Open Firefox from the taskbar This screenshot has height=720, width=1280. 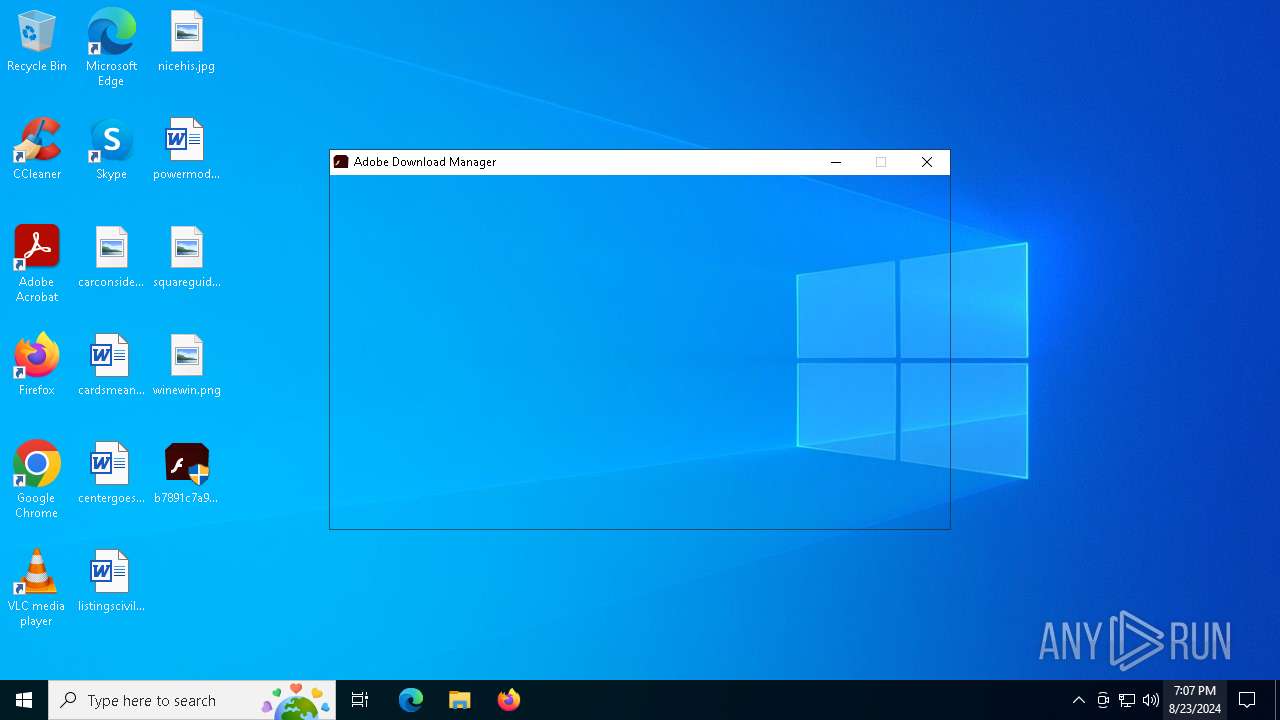[508, 700]
